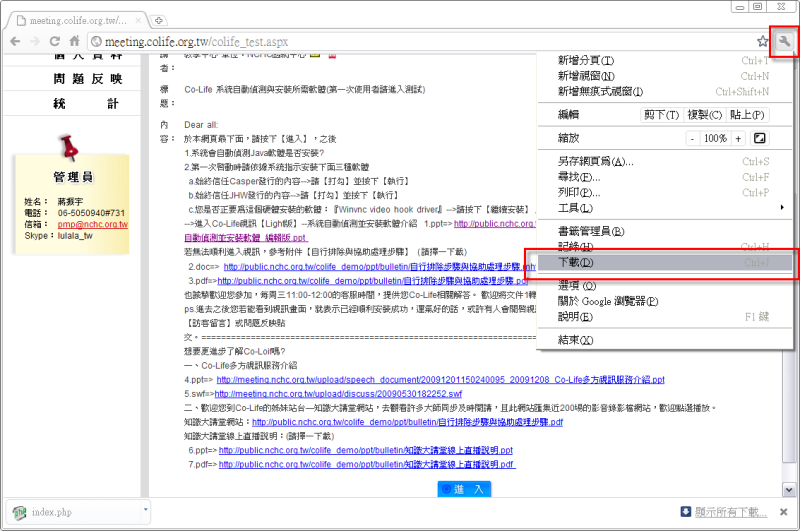Image resolution: width=800 pixels, height=531 pixels.
Task: Reload the page with the refresh icon
Action: pyautogui.click(x=55, y=41)
